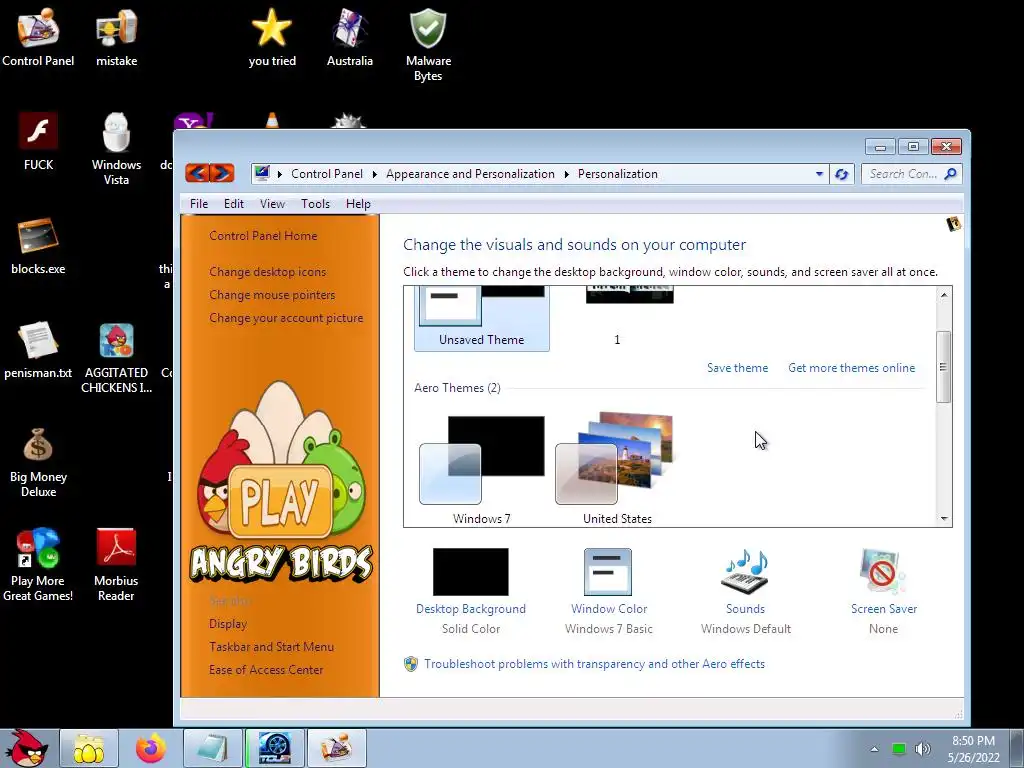The image size is (1024, 768).
Task: Select the United States theme
Action: [617, 469]
